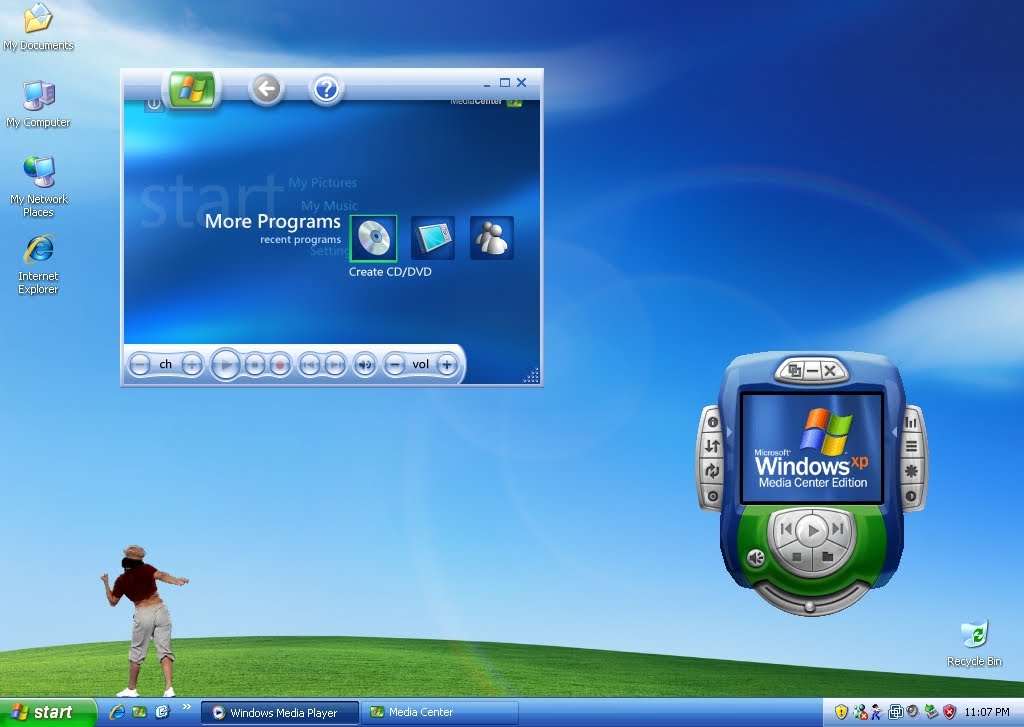The image size is (1024, 727).
Task: Click yellow security shield tray icon
Action: (x=841, y=712)
